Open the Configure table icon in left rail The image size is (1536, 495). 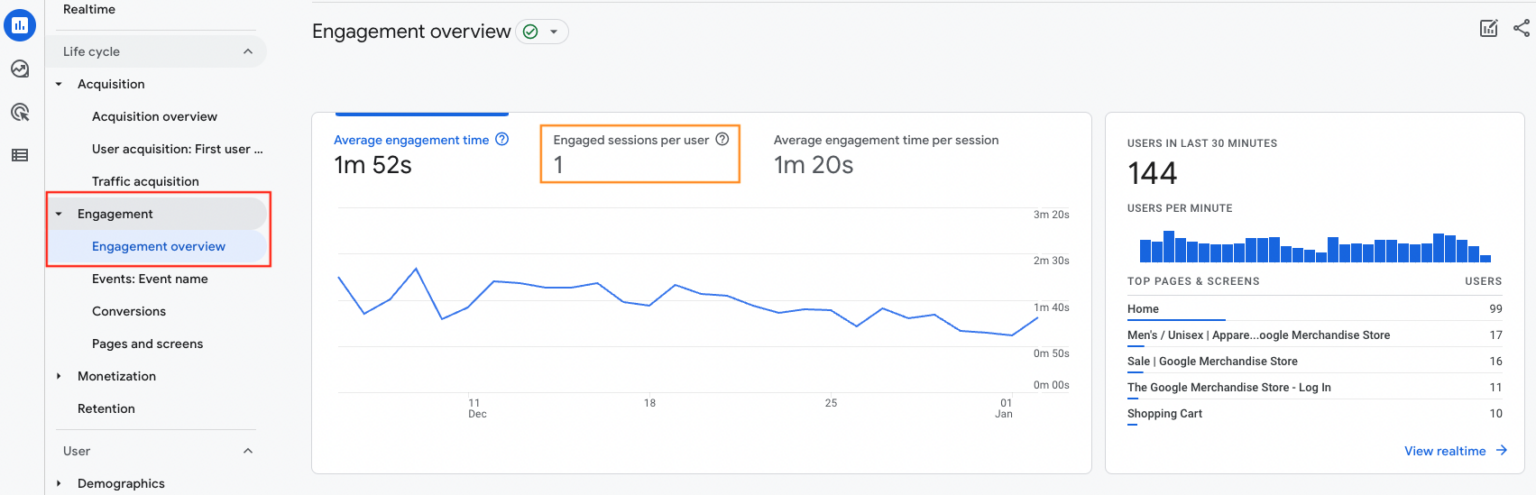19,155
